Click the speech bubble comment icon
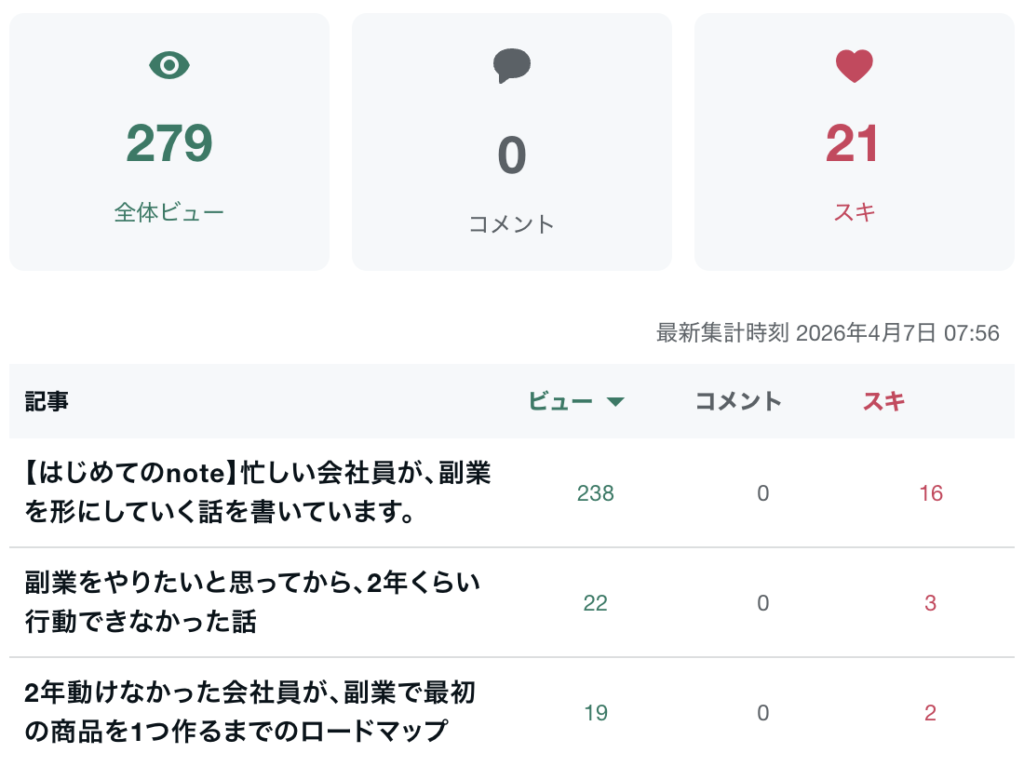 [x=511, y=66]
